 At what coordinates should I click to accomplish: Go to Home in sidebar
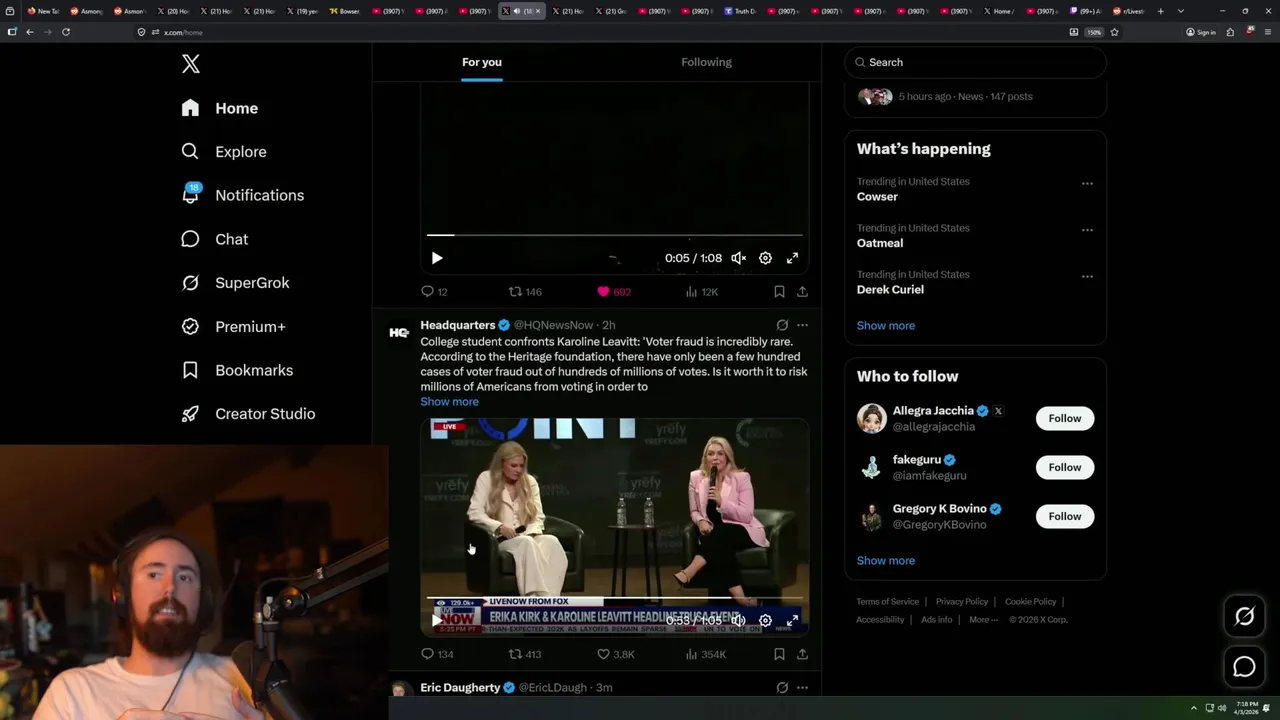220,108
